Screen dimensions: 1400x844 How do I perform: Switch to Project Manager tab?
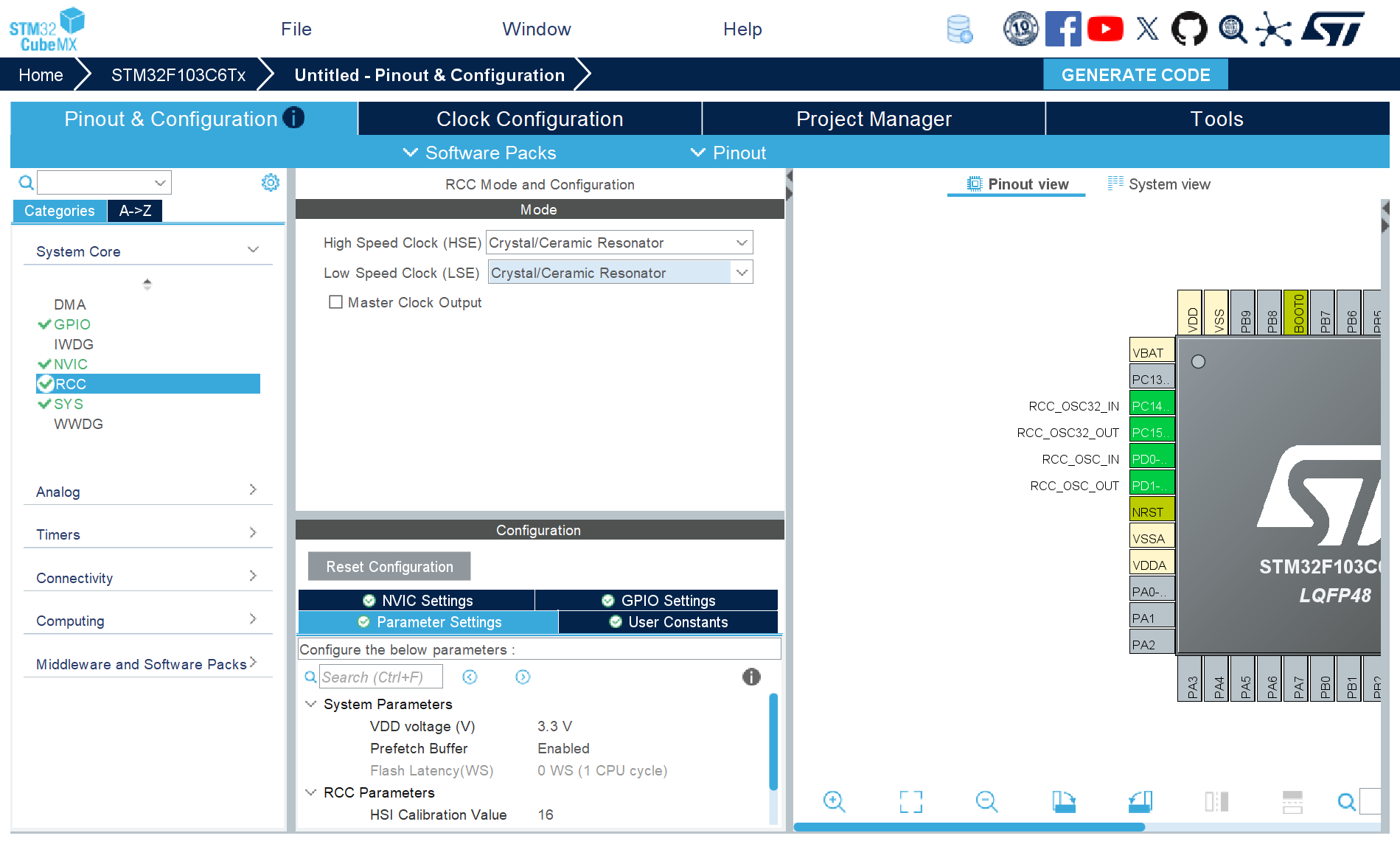click(874, 119)
